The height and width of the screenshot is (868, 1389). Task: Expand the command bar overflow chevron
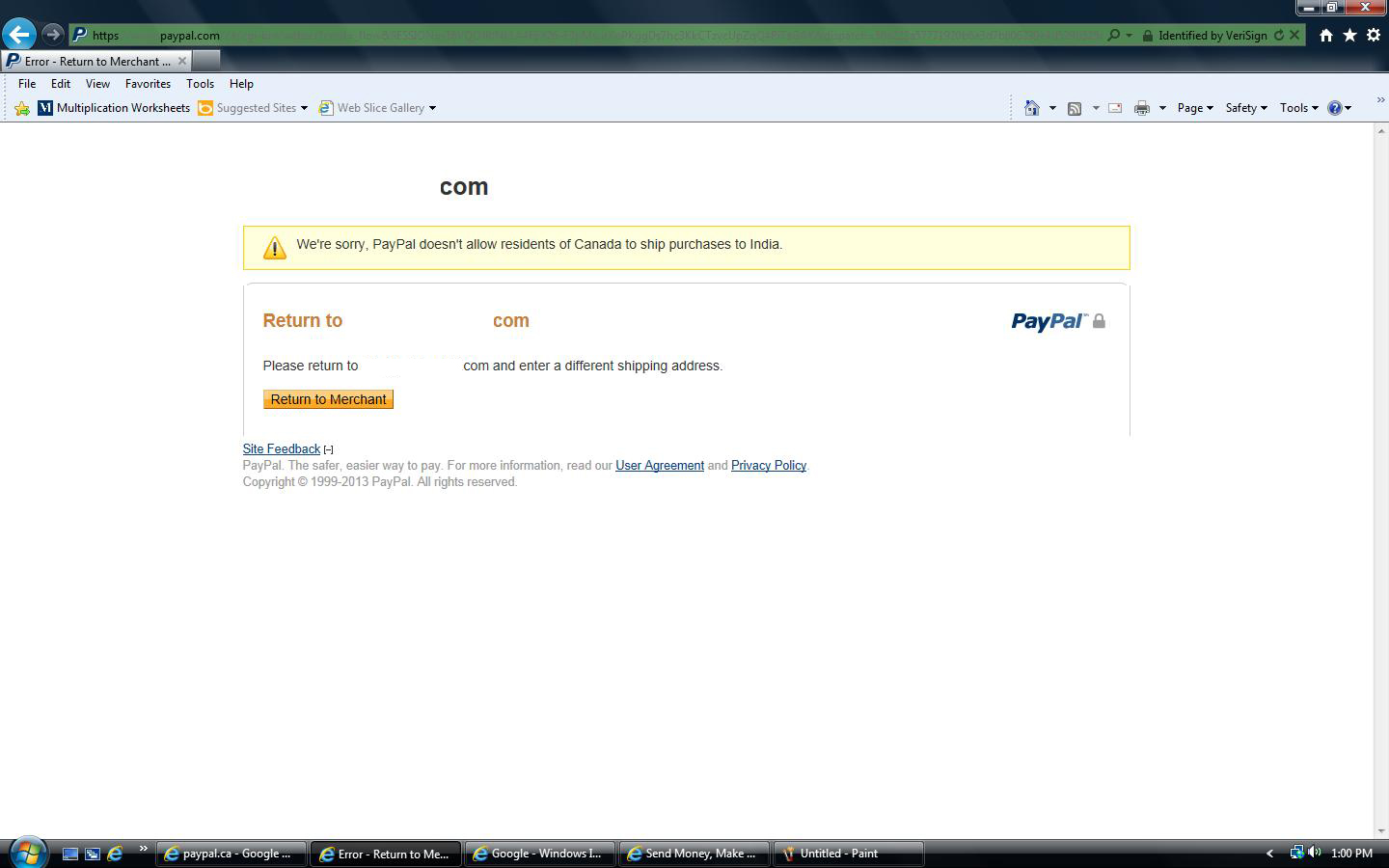1380,100
